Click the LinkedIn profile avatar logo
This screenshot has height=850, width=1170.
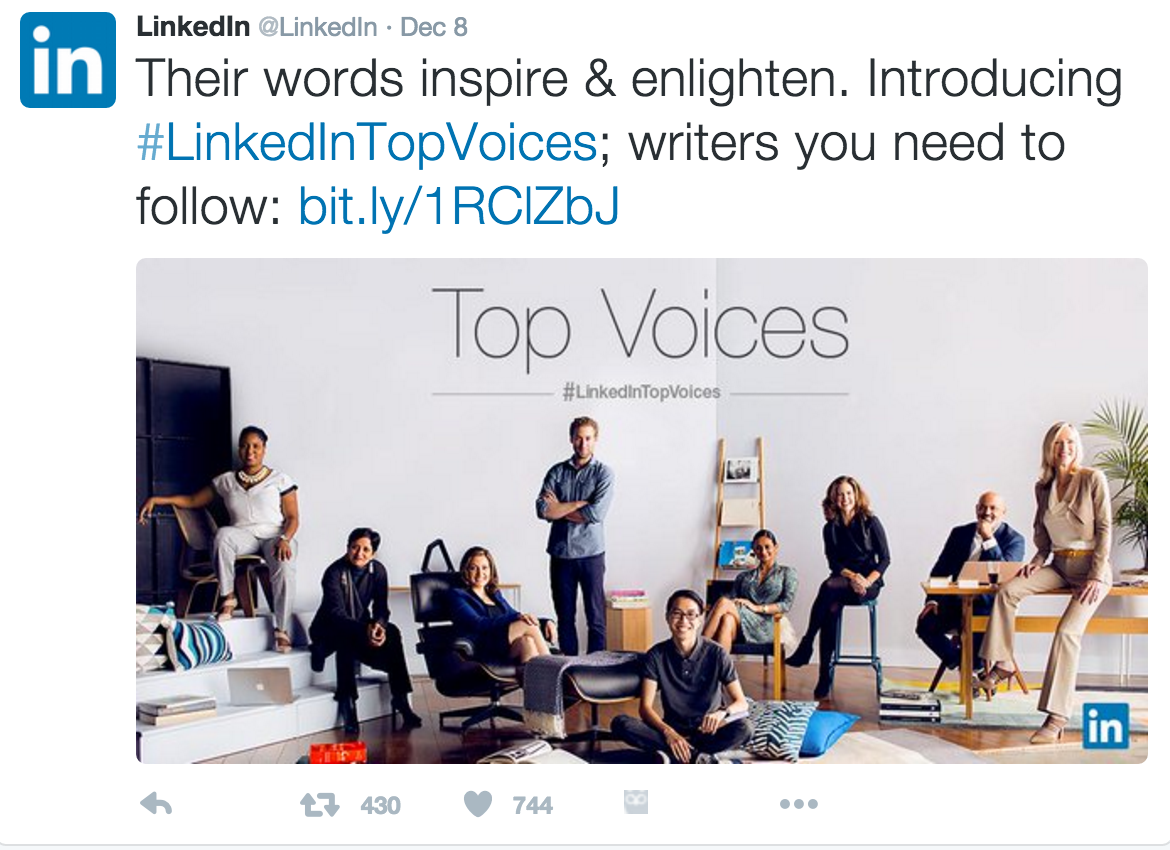pyautogui.click(x=68, y=60)
